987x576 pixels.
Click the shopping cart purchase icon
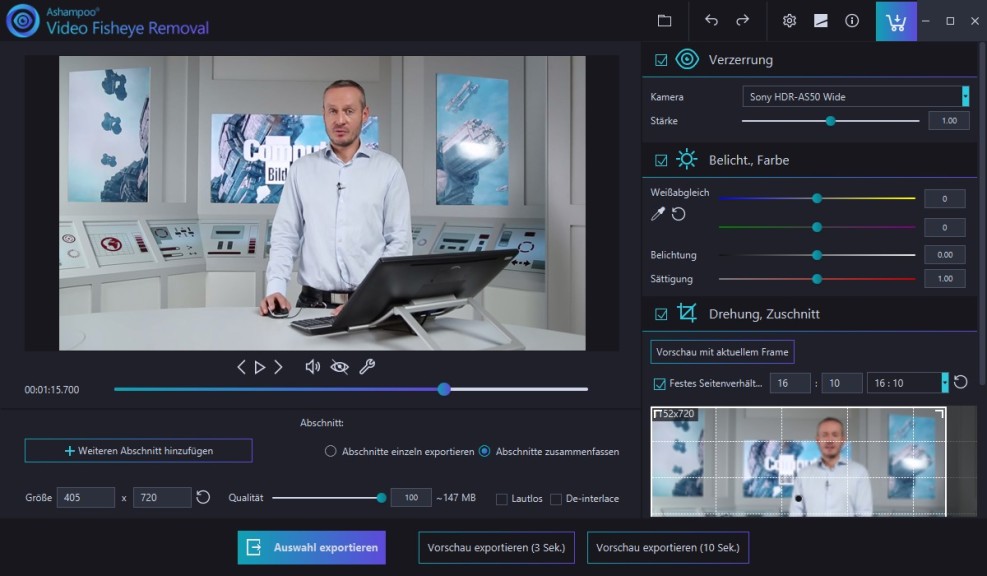[x=896, y=21]
